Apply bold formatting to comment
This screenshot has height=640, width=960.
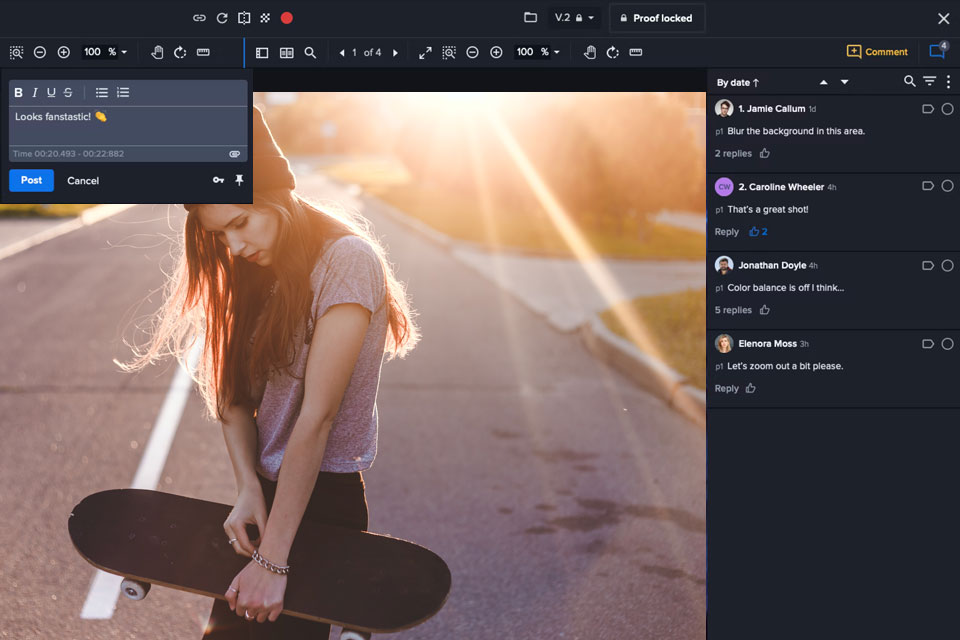coord(18,92)
